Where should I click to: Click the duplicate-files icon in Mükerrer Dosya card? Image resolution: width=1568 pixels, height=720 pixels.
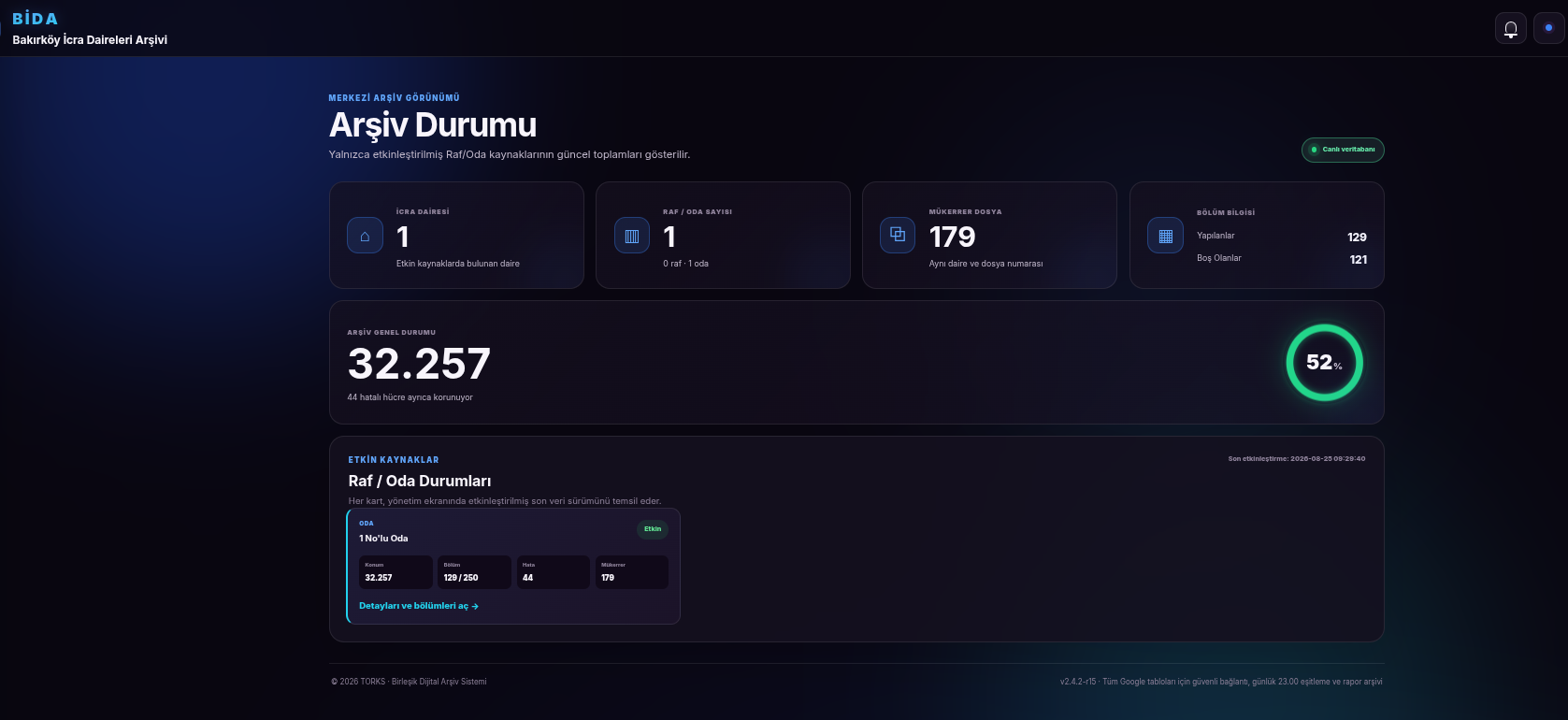898,235
